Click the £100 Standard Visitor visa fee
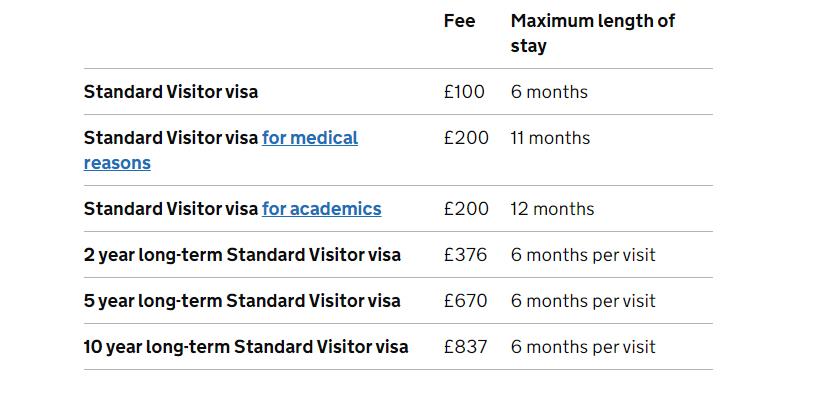 pos(464,92)
